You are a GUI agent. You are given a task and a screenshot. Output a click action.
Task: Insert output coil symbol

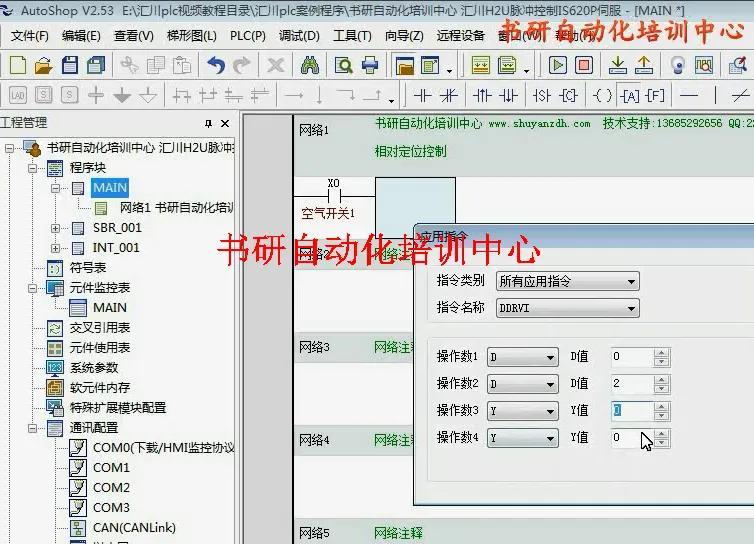[x=602, y=96]
